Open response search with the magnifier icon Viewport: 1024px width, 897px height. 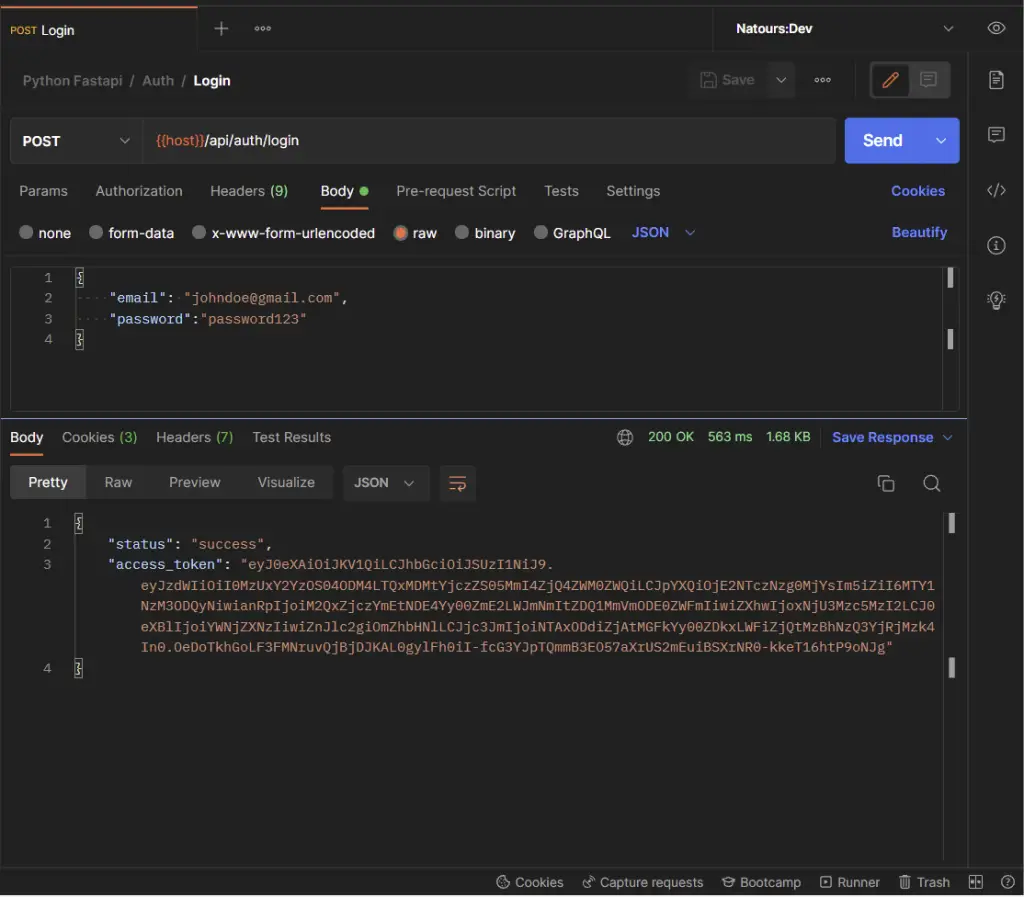coord(931,483)
